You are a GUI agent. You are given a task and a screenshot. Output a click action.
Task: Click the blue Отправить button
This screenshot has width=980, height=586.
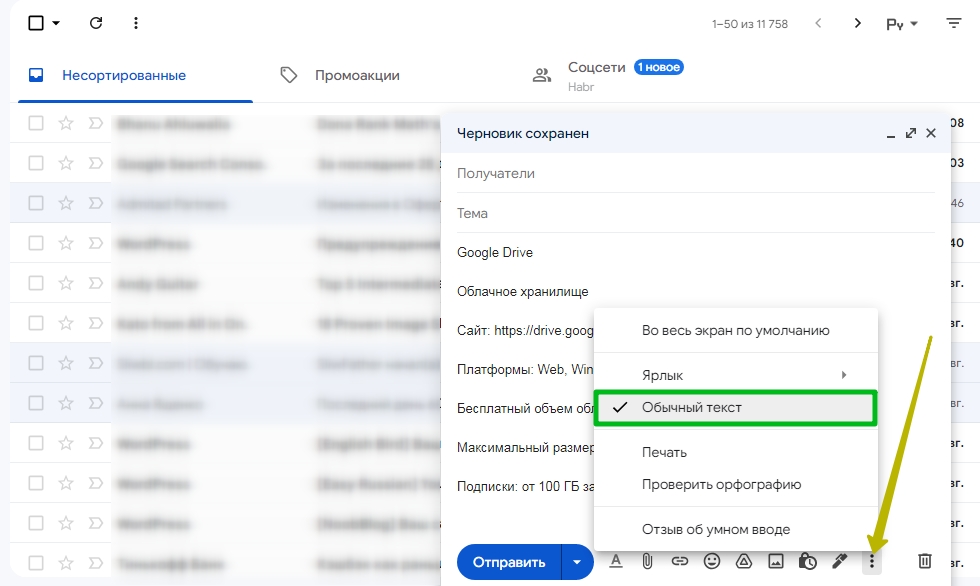509,562
